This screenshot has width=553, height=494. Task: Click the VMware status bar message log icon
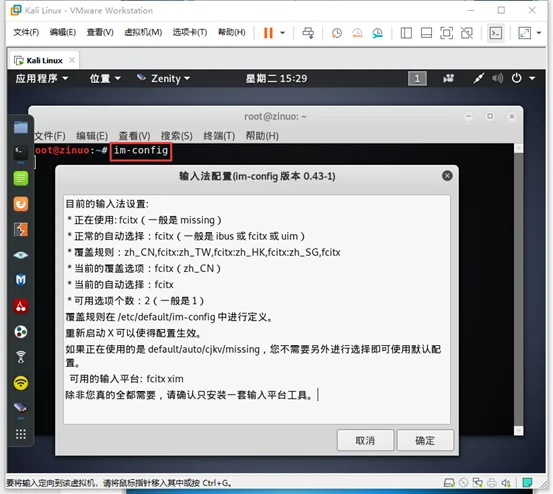[x=527, y=483]
